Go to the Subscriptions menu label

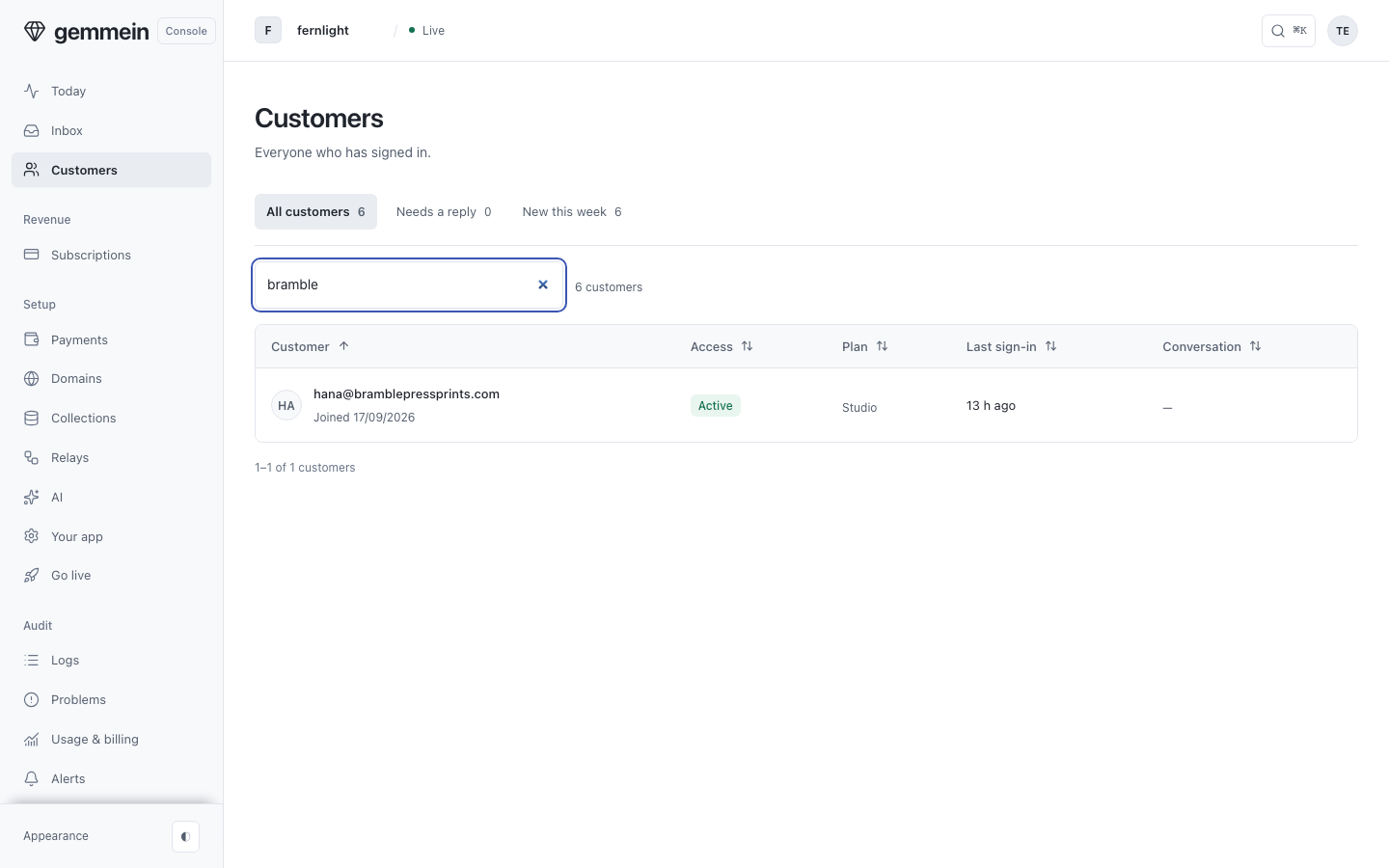click(x=91, y=255)
